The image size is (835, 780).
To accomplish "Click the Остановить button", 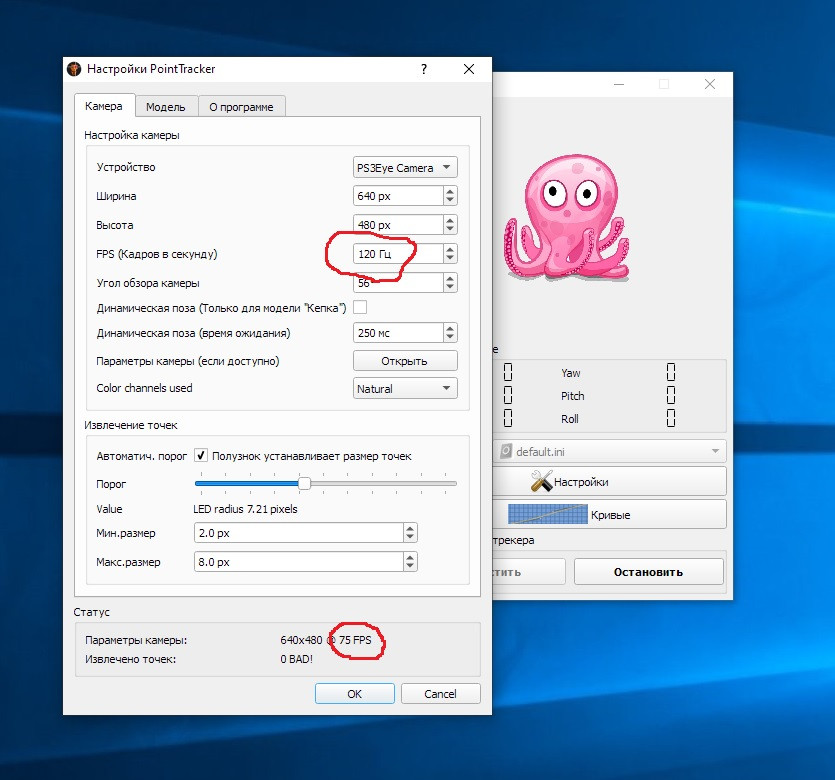I will tap(649, 572).
